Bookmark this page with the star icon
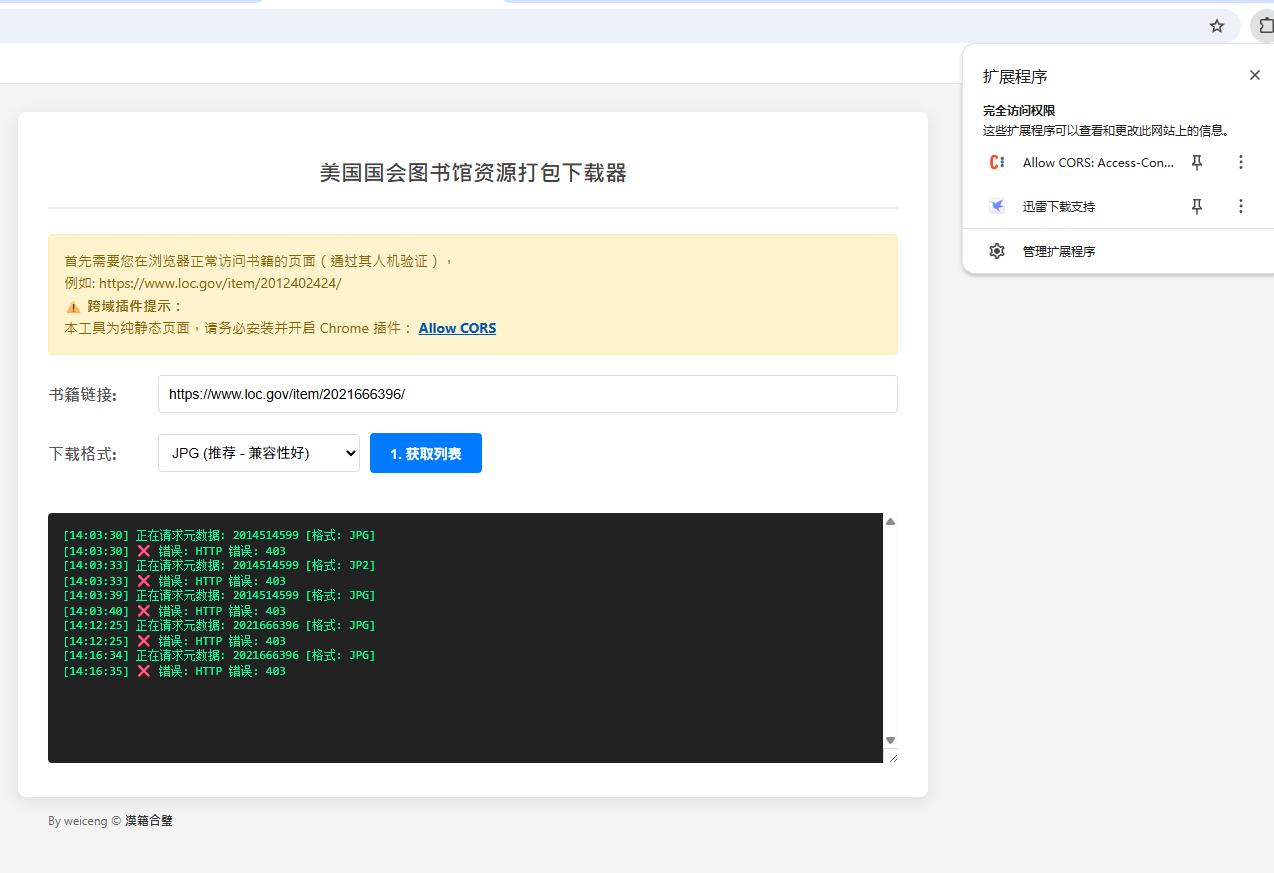This screenshot has height=873, width=1274. tap(1217, 26)
